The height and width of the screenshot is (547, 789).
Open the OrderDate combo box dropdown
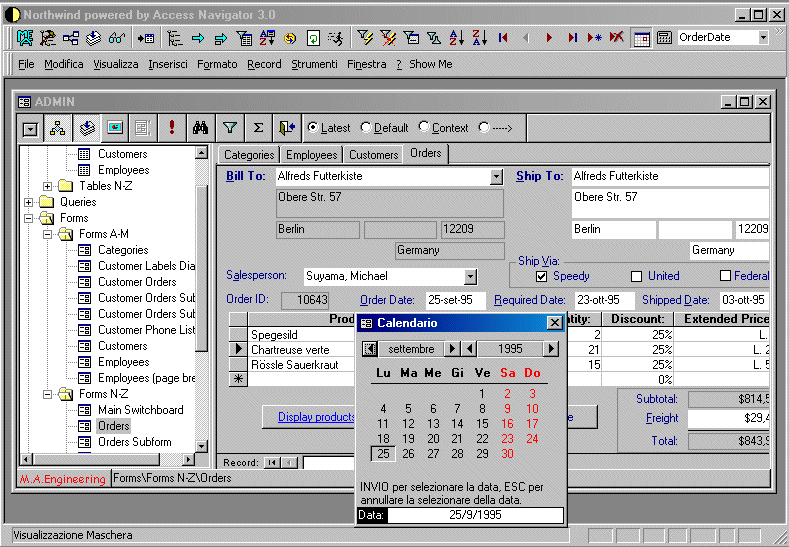click(763, 37)
